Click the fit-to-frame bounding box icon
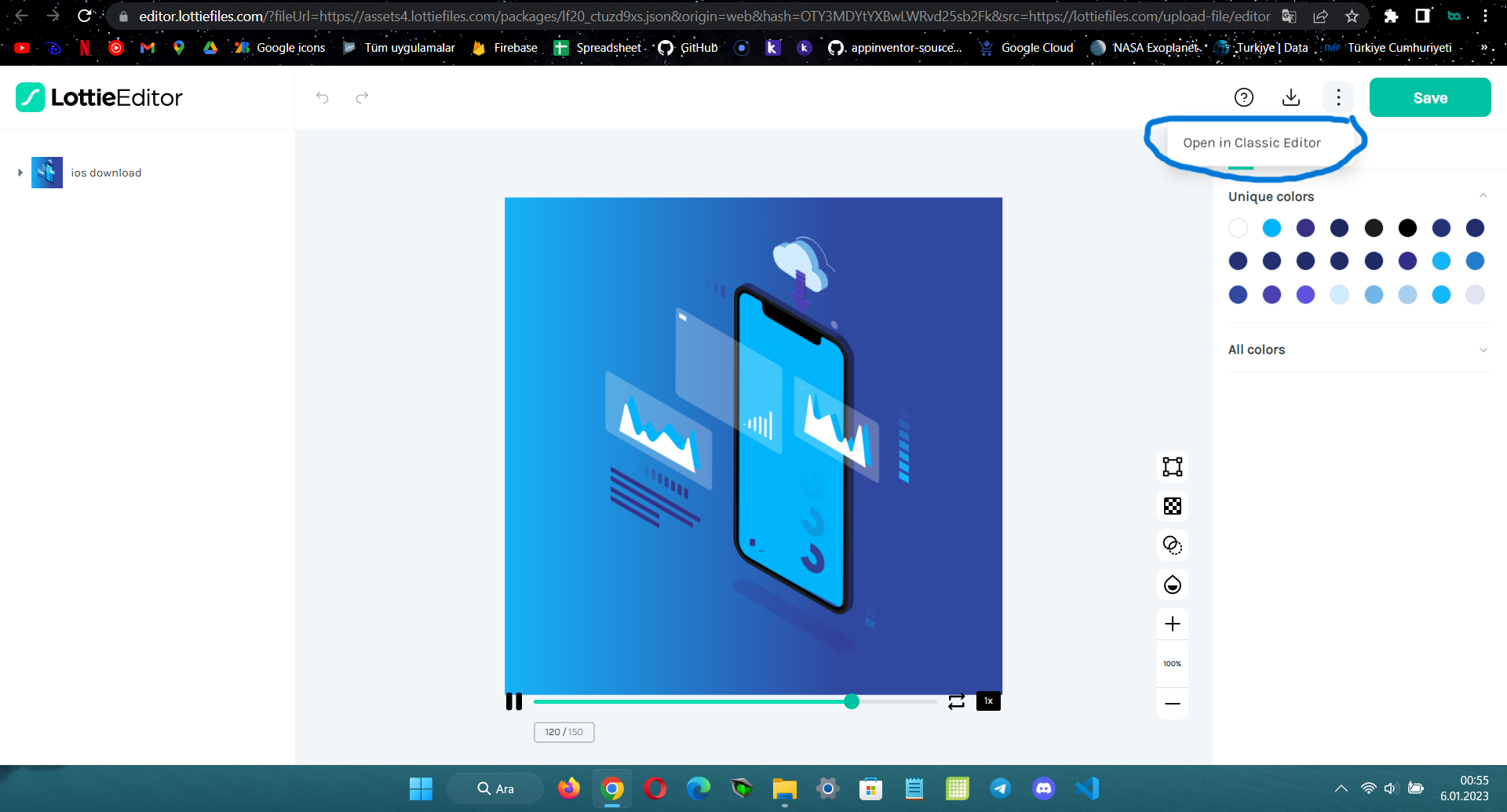The width and height of the screenshot is (1507, 812). pos(1173,467)
